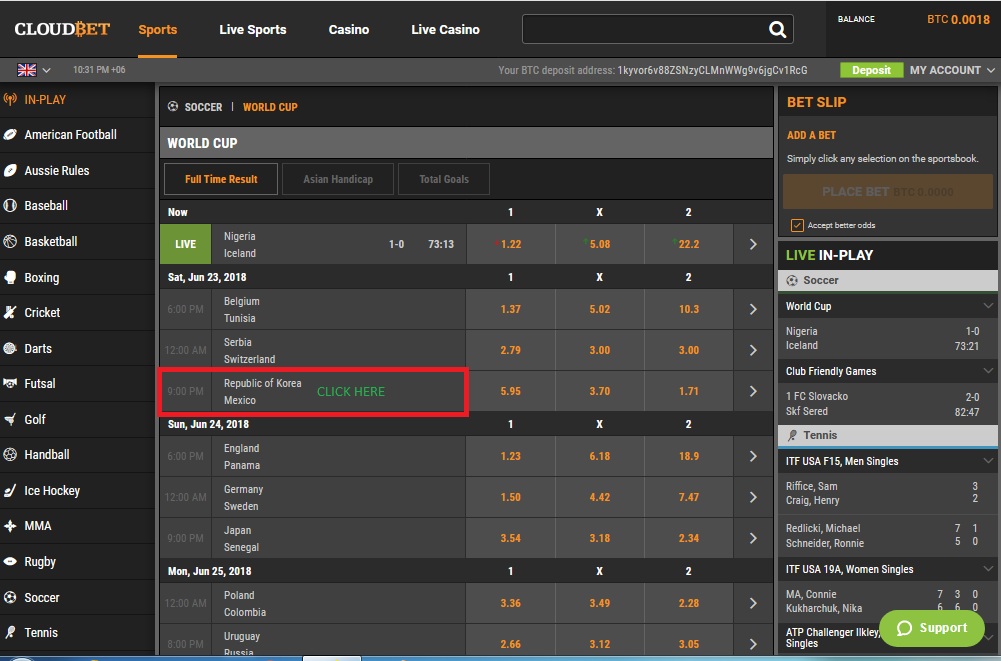The height and width of the screenshot is (661, 1001).
Task: Click the Baseball icon in sidebar
Action: tap(10, 206)
